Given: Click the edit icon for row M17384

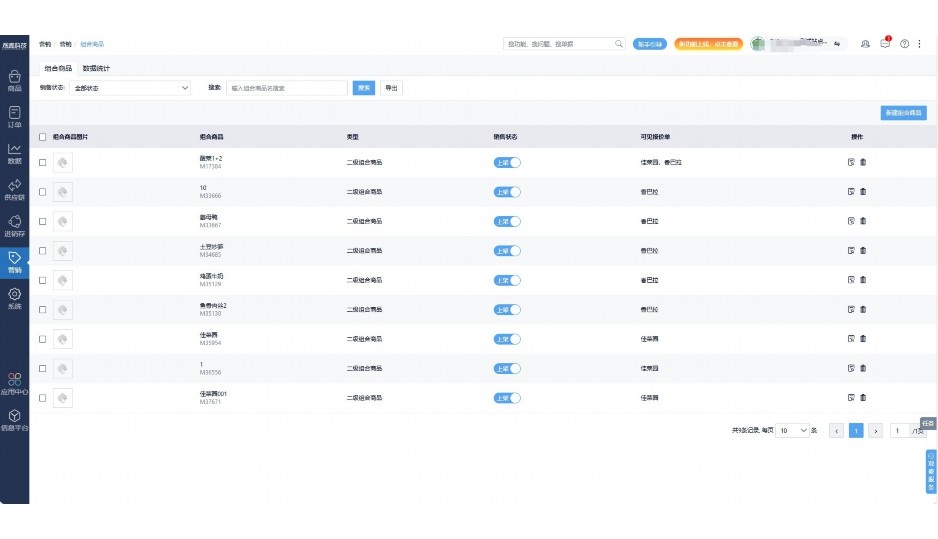Looking at the screenshot, I should click(850, 162).
